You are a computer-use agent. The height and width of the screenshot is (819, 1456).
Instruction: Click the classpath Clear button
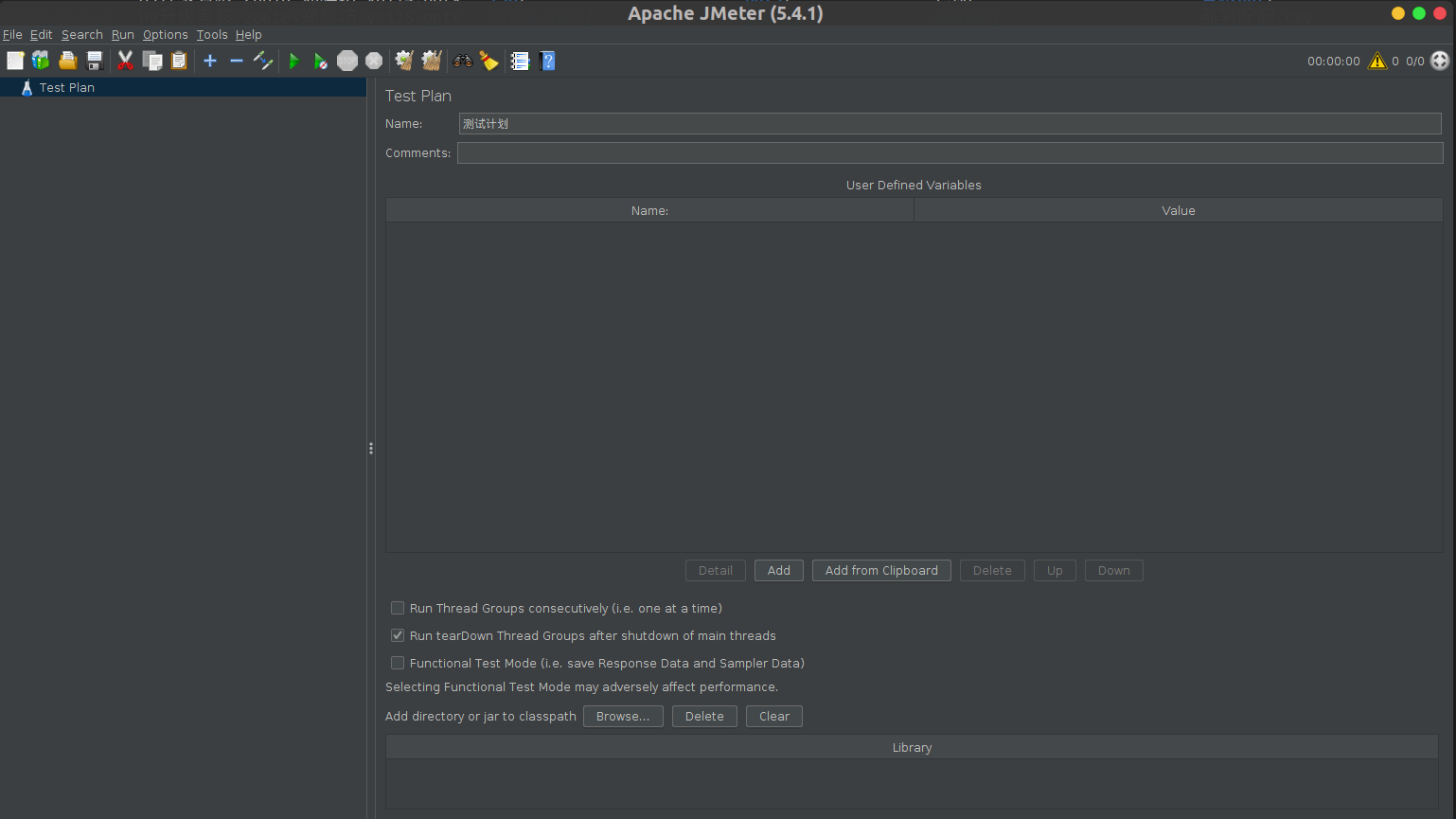click(x=774, y=716)
